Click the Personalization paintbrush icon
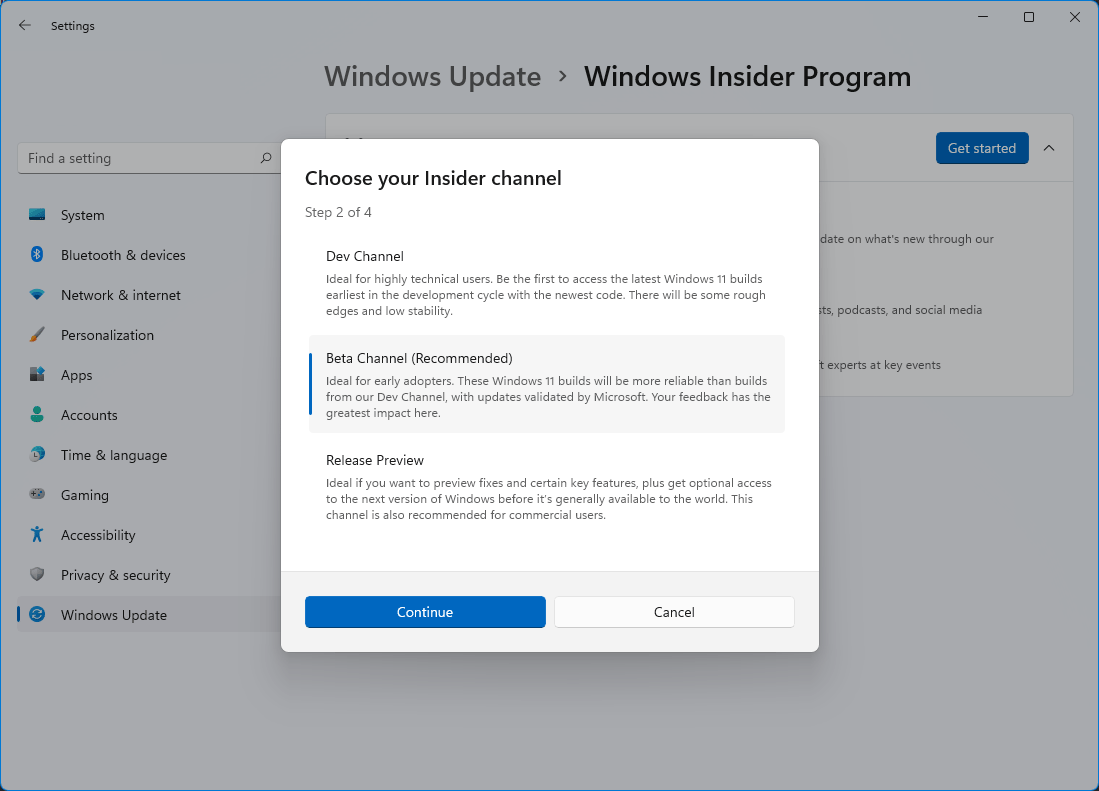Image resolution: width=1099 pixels, height=791 pixels. [x=37, y=335]
